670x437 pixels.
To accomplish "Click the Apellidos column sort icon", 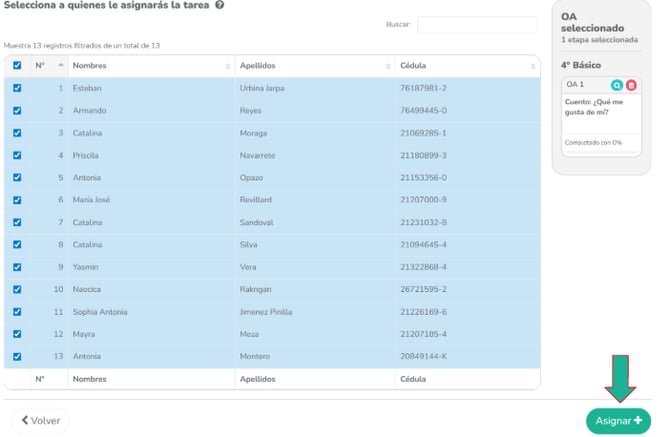I will 388,66.
